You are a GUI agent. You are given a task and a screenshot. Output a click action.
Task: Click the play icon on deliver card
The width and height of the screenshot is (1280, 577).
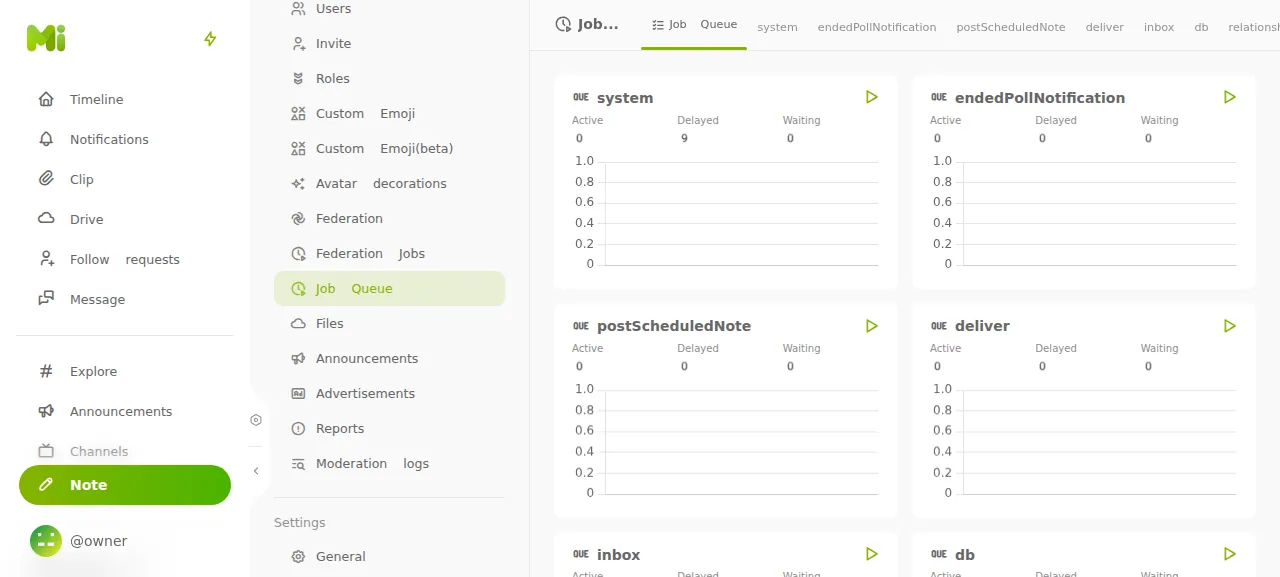(1230, 326)
